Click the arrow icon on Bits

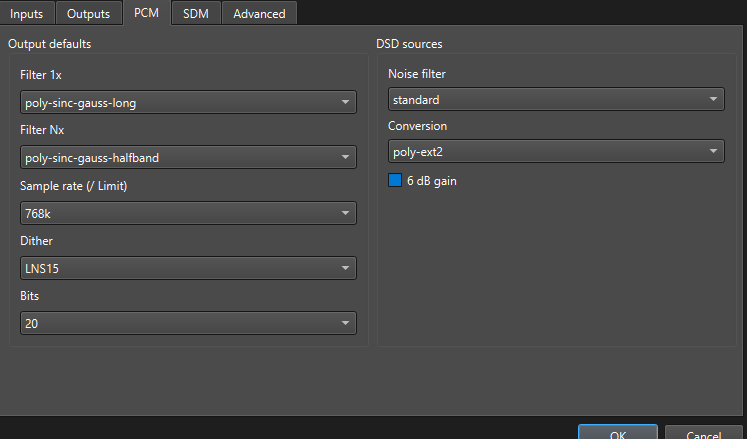click(x=345, y=323)
